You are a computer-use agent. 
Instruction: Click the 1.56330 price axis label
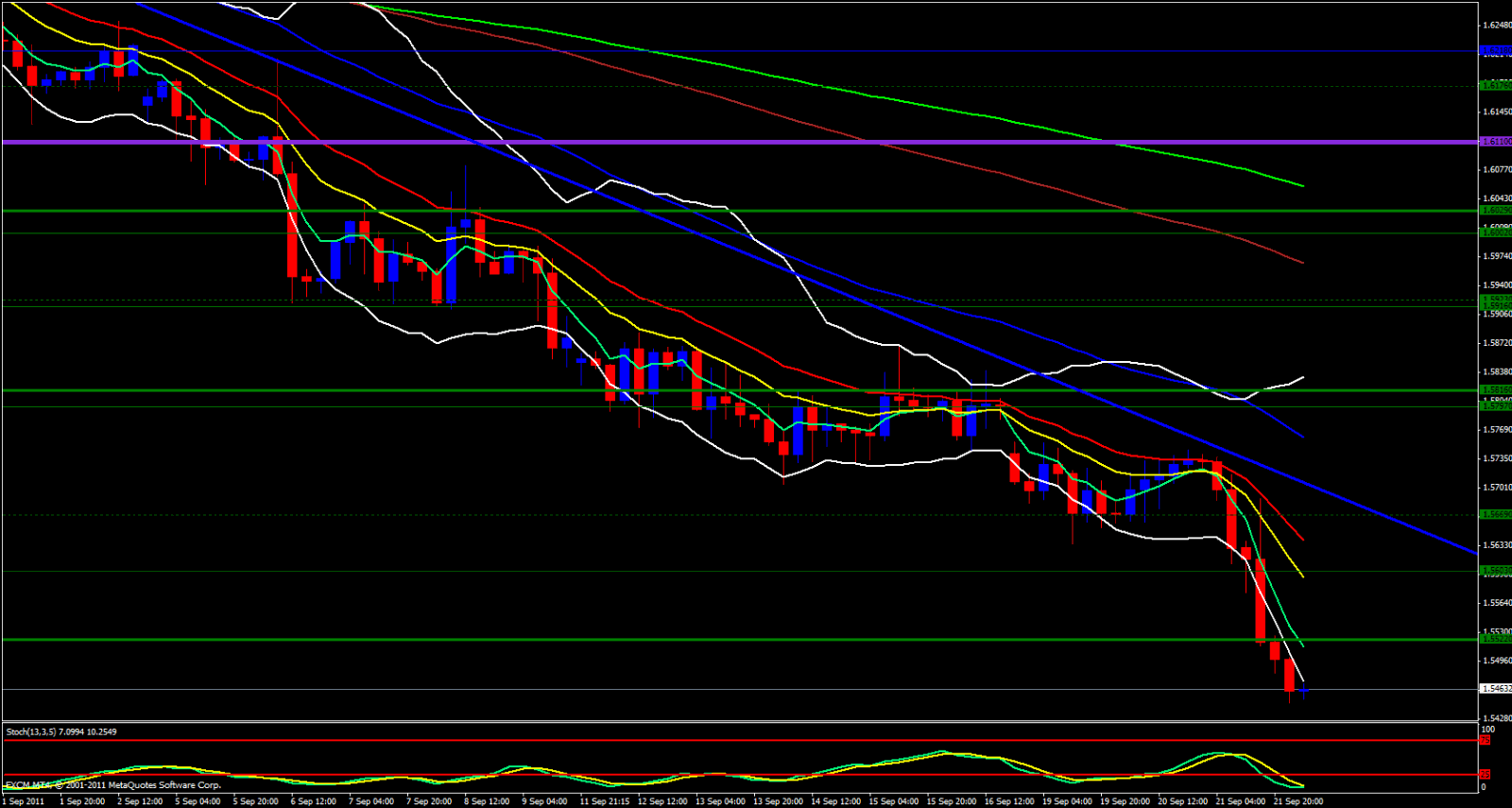pyautogui.click(x=1498, y=545)
